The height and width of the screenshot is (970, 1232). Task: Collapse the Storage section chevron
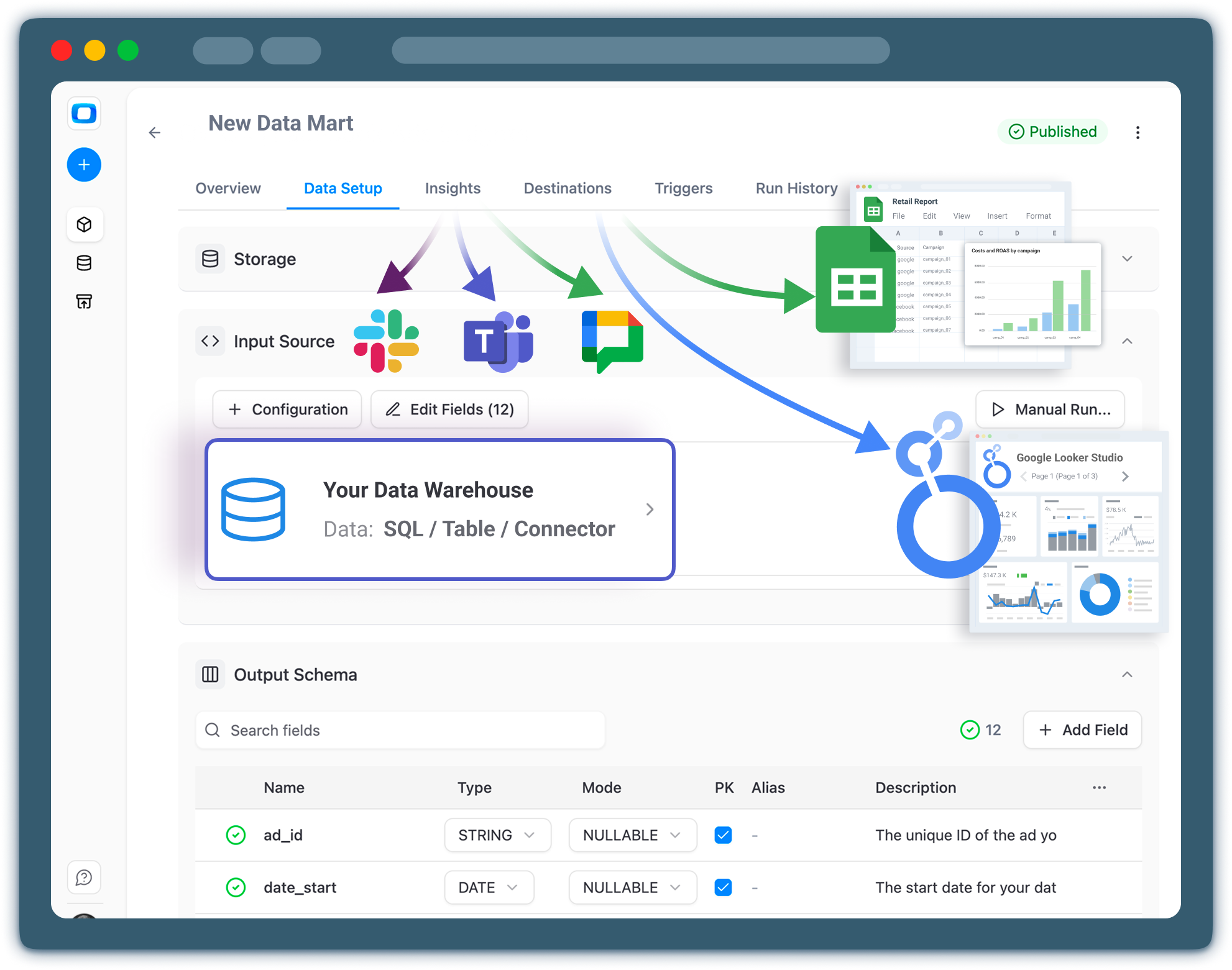tap(1128, 259)
